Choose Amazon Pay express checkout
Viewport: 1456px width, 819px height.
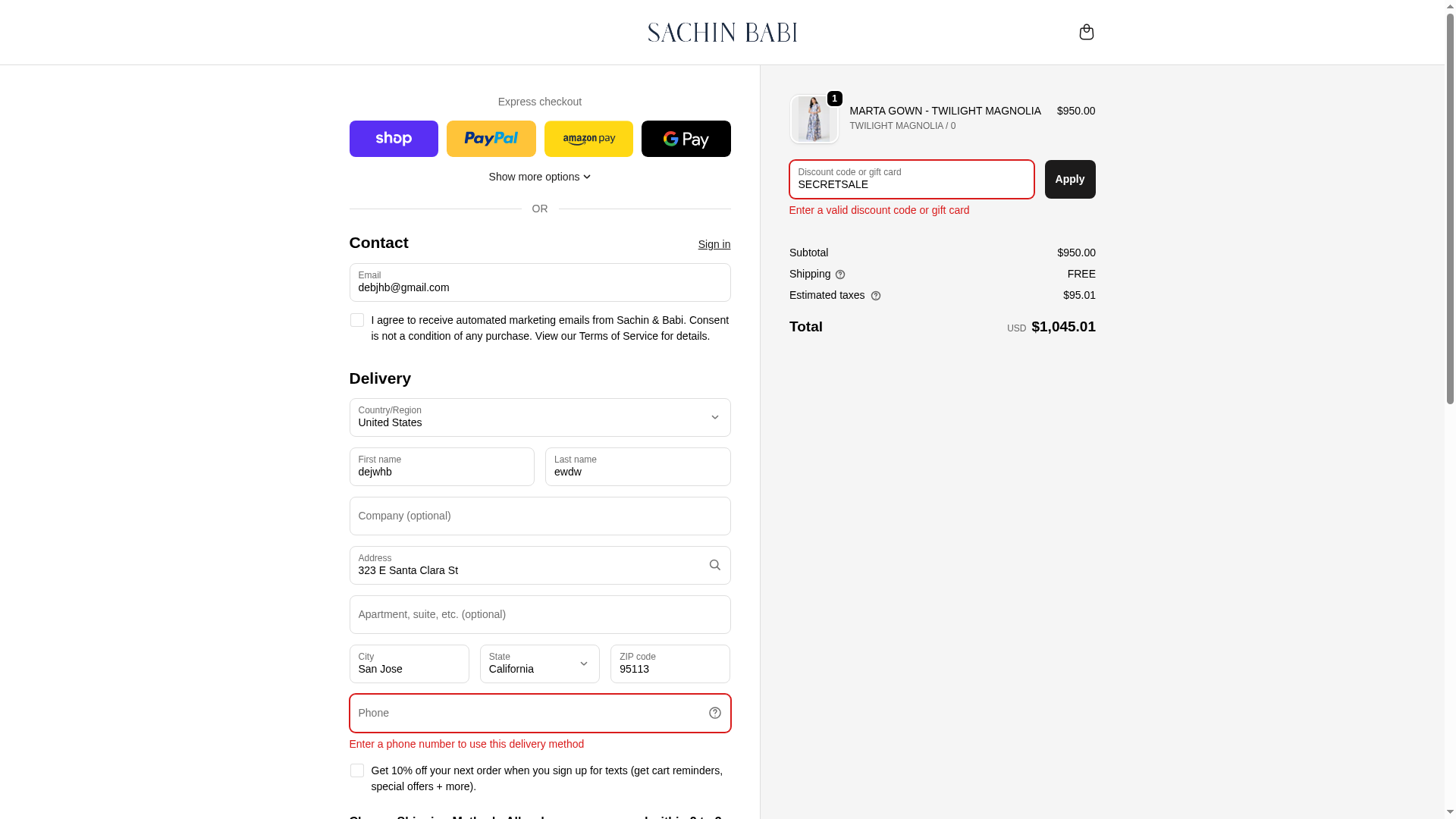pos(588,139)
